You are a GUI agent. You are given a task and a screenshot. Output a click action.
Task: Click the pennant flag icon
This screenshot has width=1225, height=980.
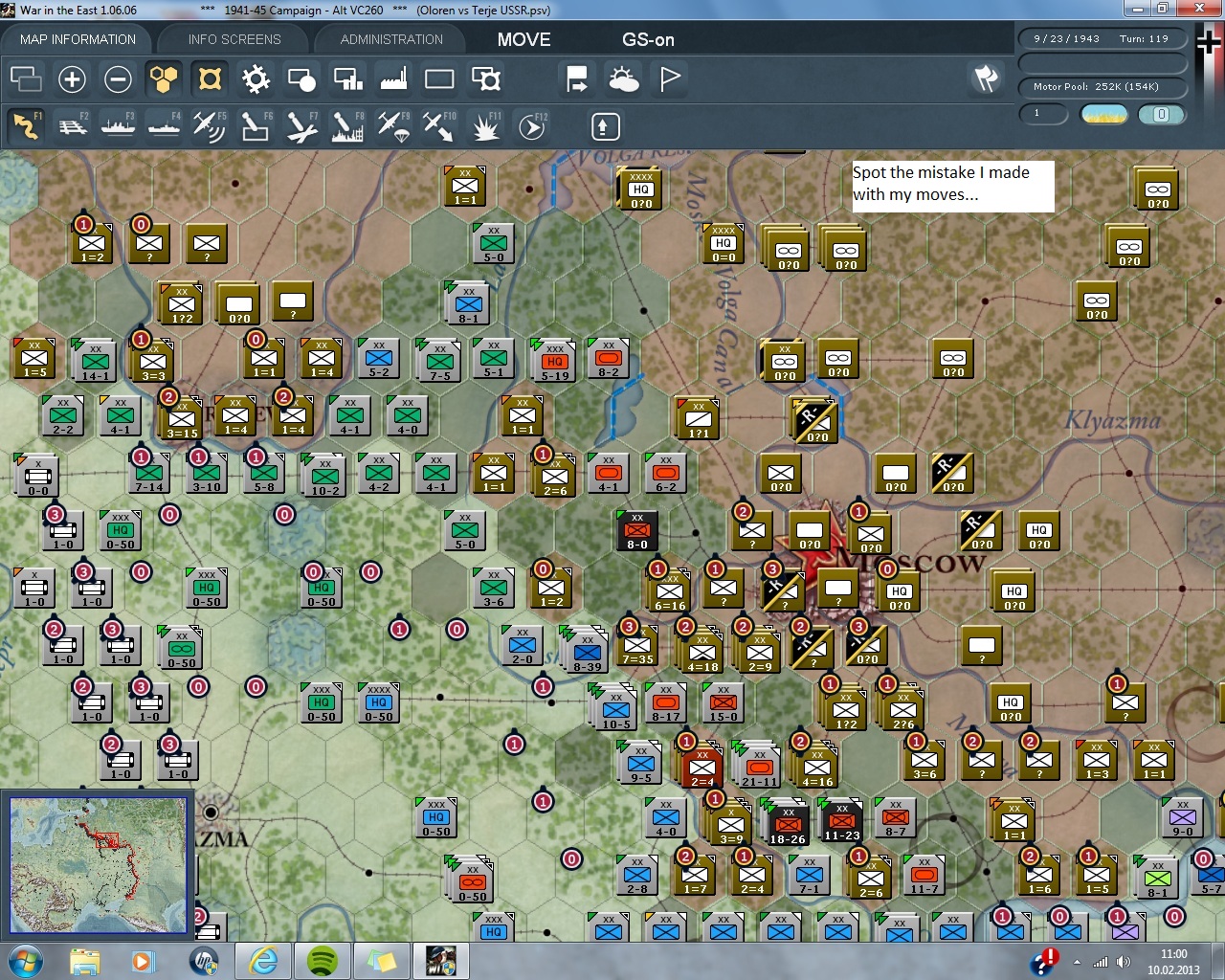click(670, 79)
